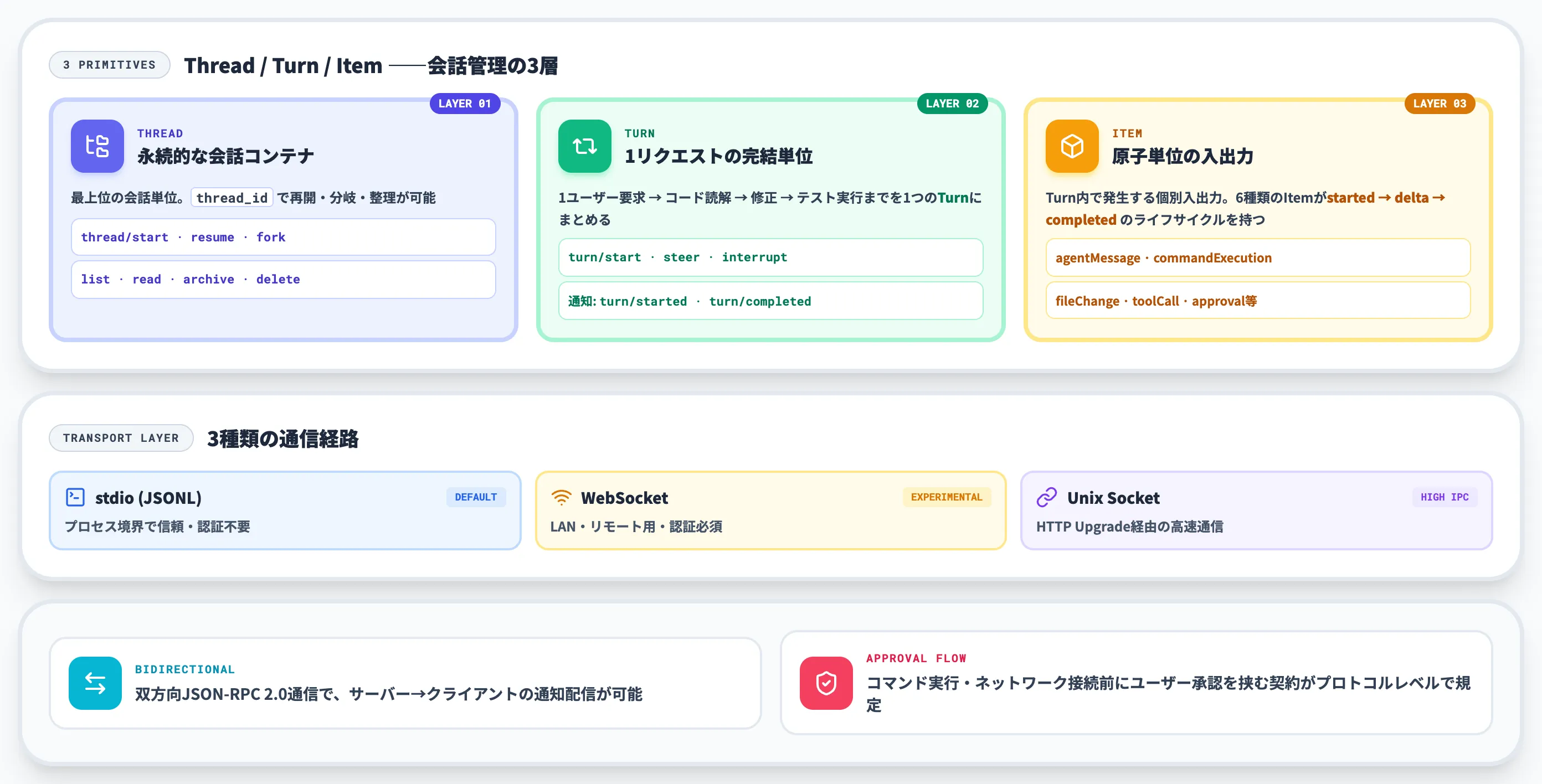Click 'プロセス境界で信頼・認証不要' description
This screenshot has width=1542, height=784.
(157, 526)
